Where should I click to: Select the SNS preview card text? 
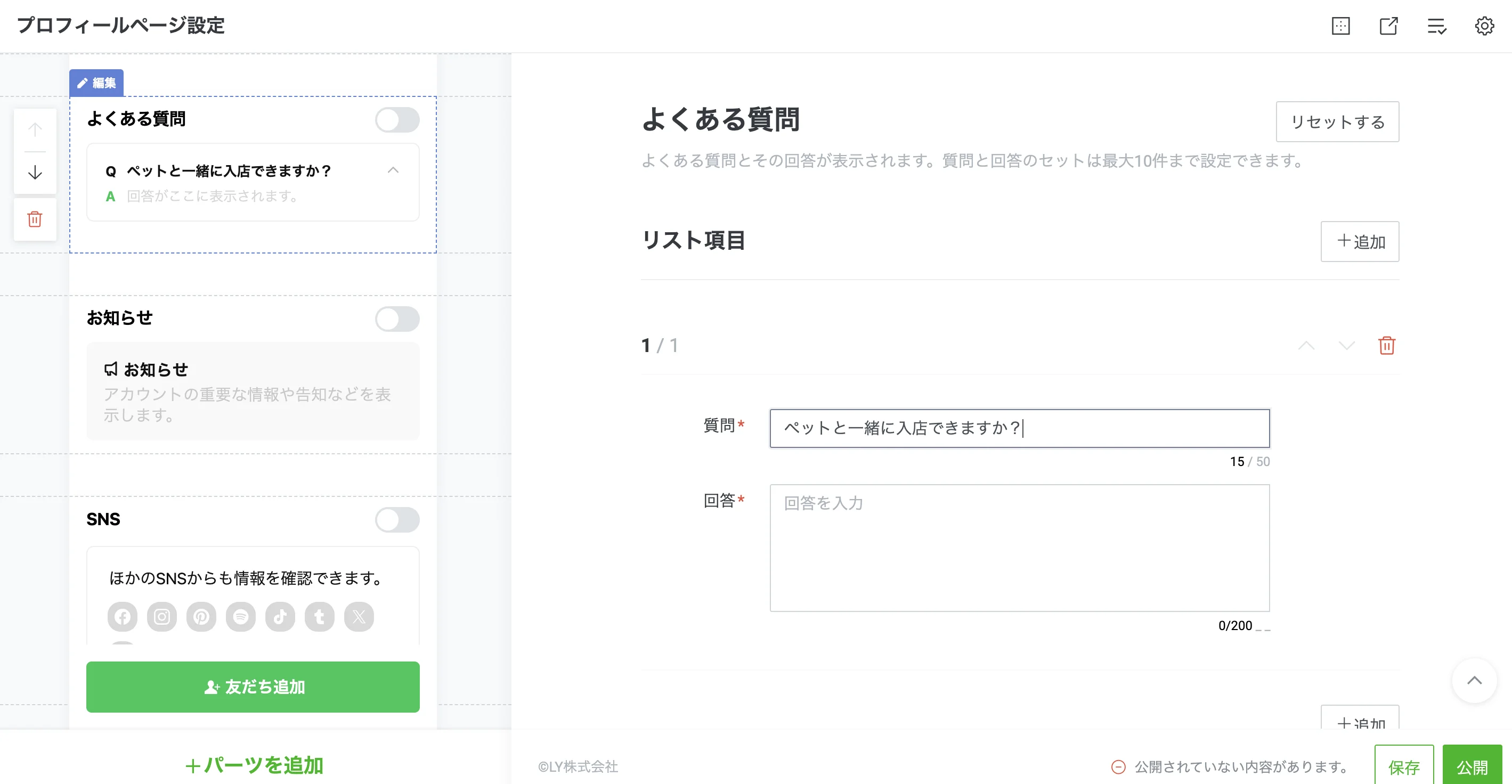pyautogui.click(x=247, y=578)
